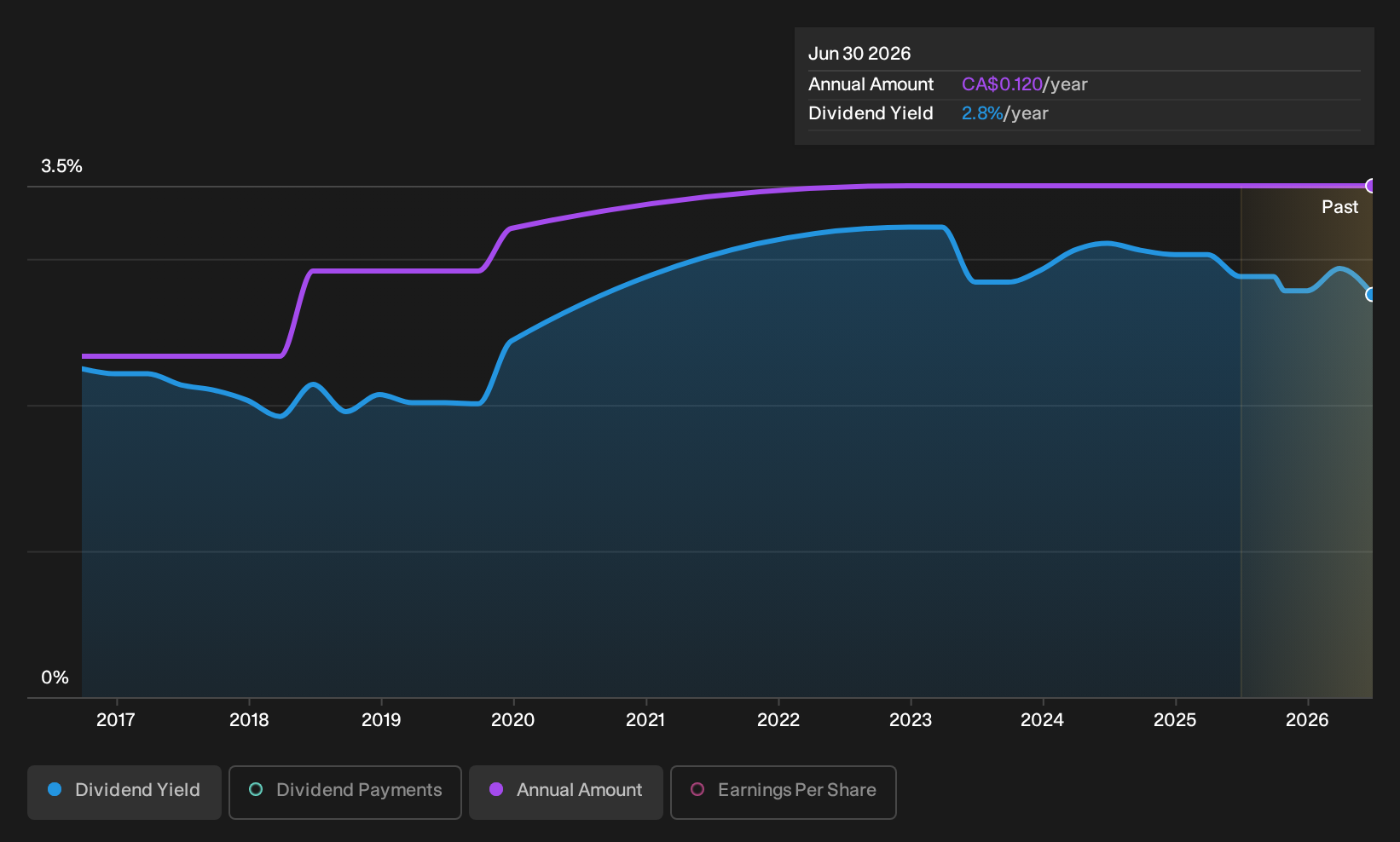
Task: Click the 2020 x-axis year label
Action: point(513,720)
